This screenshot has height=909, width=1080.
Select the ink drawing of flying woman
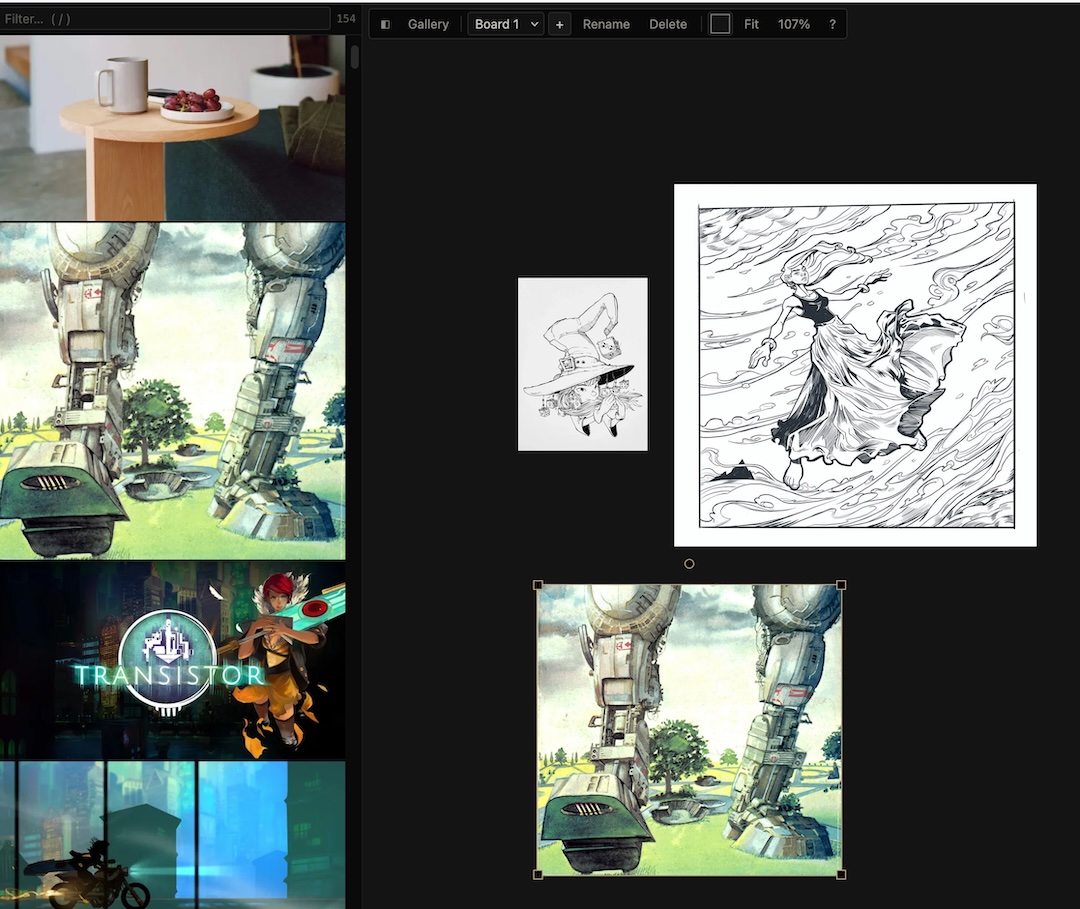(x=855, y=365)
